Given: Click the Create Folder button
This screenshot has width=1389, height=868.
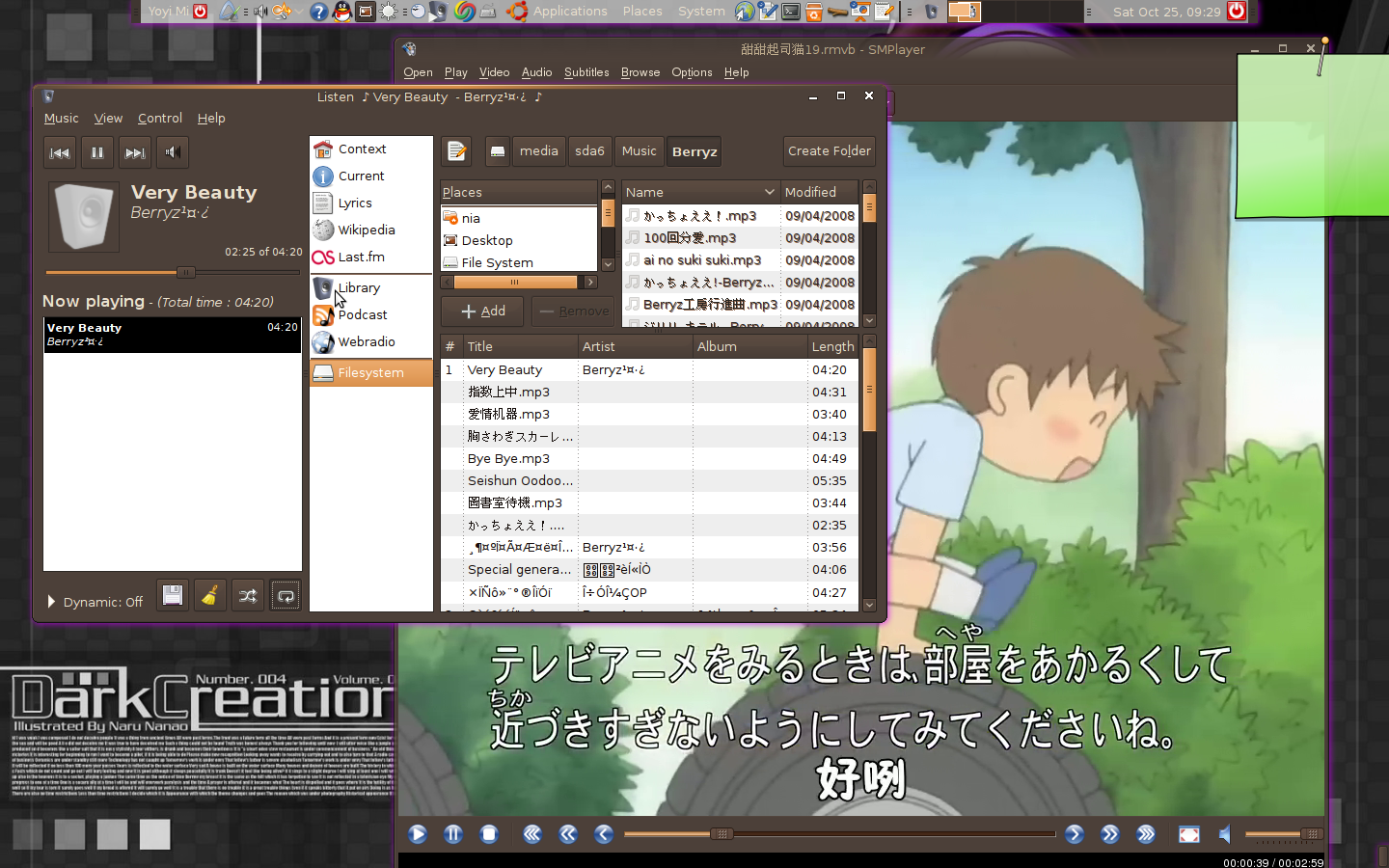Looking at the screenshot, I should tap(830, 151).
